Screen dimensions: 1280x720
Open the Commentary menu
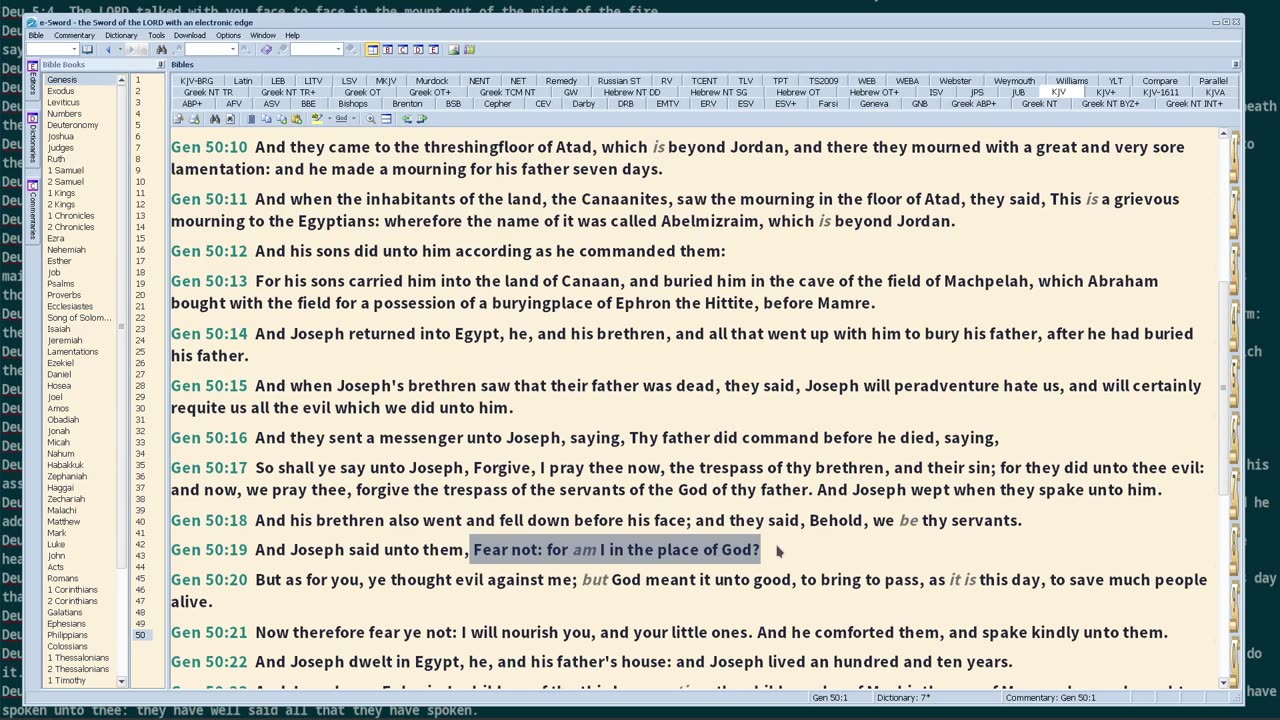click(74, 35)
